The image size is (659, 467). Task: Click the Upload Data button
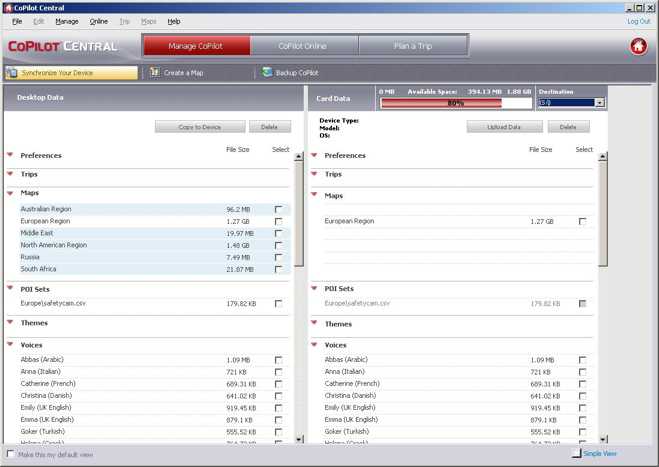504,127
